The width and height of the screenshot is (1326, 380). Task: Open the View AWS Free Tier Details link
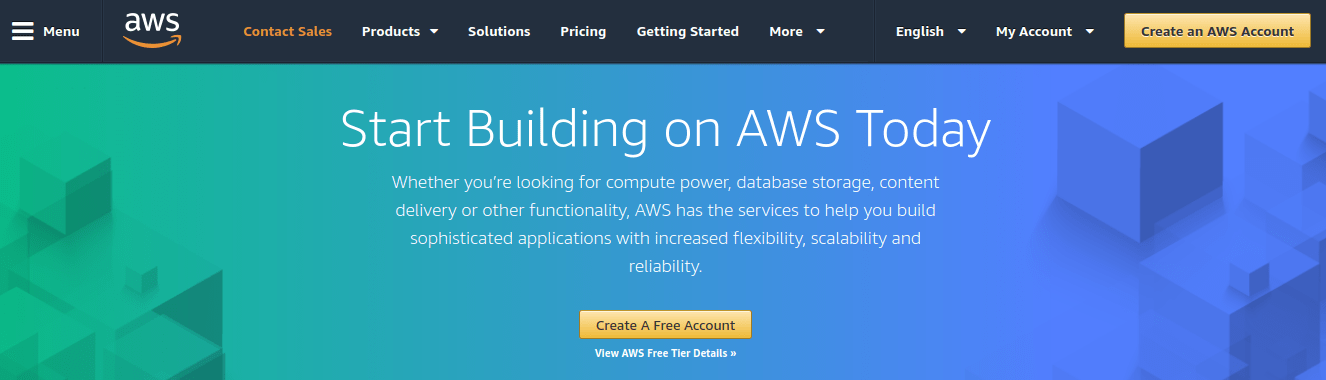tap(665, 353)
